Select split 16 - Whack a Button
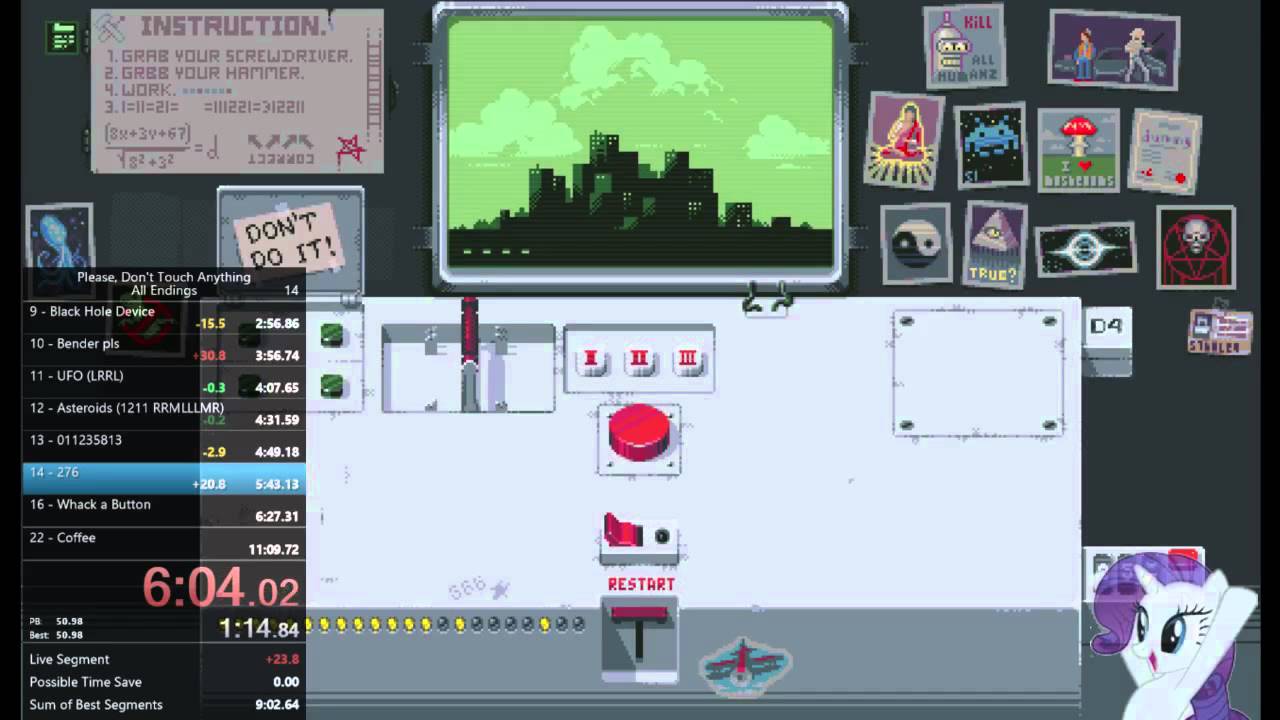The height and width of the screenshot is (720, 1280). (164, 510)
